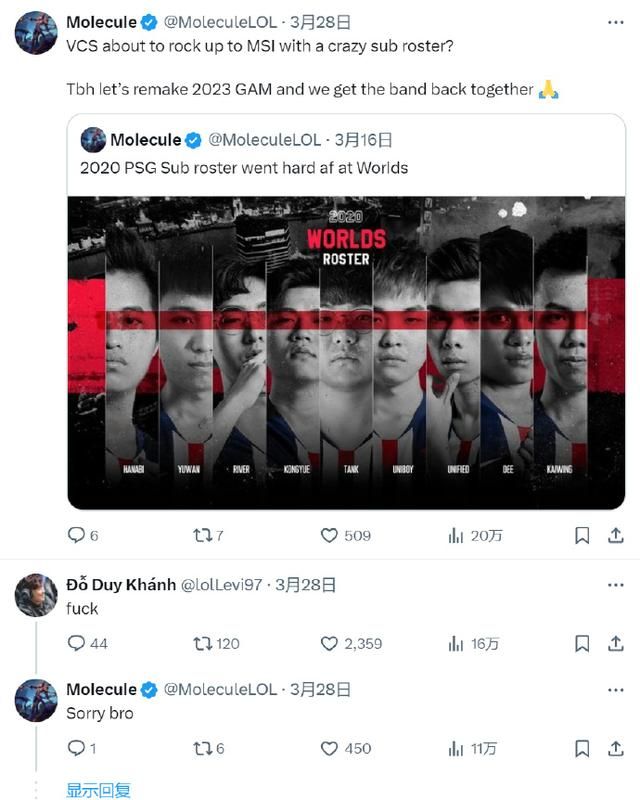
Task: View analytics of main tweet 20万 views
Action: point(456,536)
